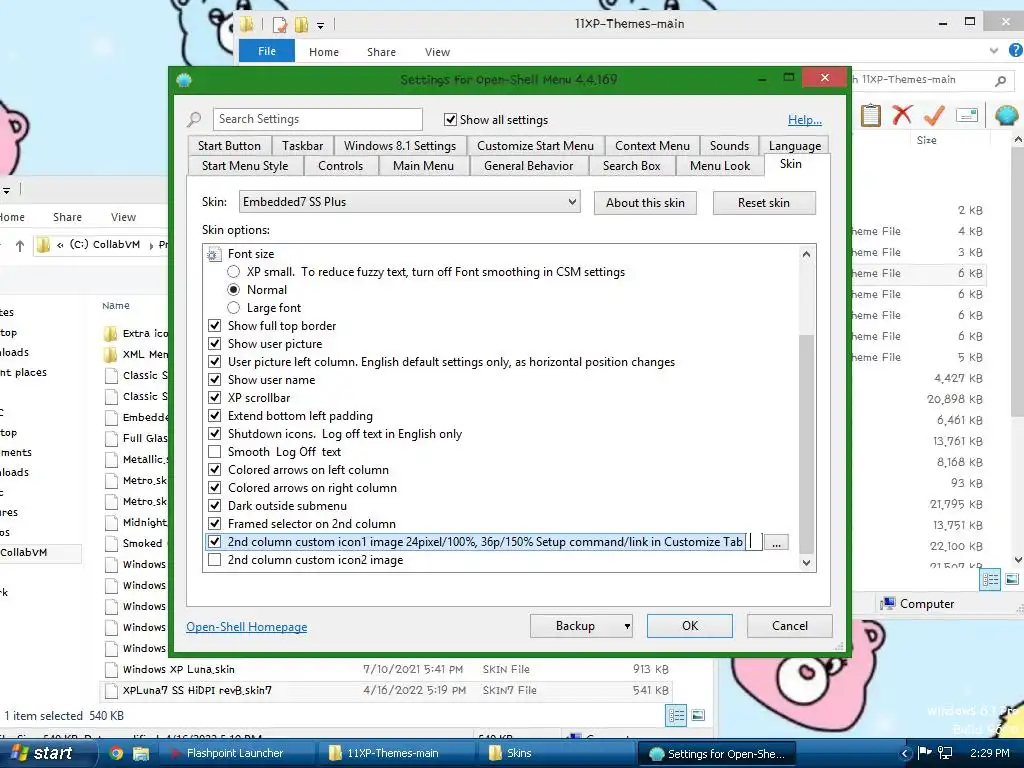Click the Computer icon in right Explorer status bar
Screen dimensions: 1024x768
click(x=888, y=603)
